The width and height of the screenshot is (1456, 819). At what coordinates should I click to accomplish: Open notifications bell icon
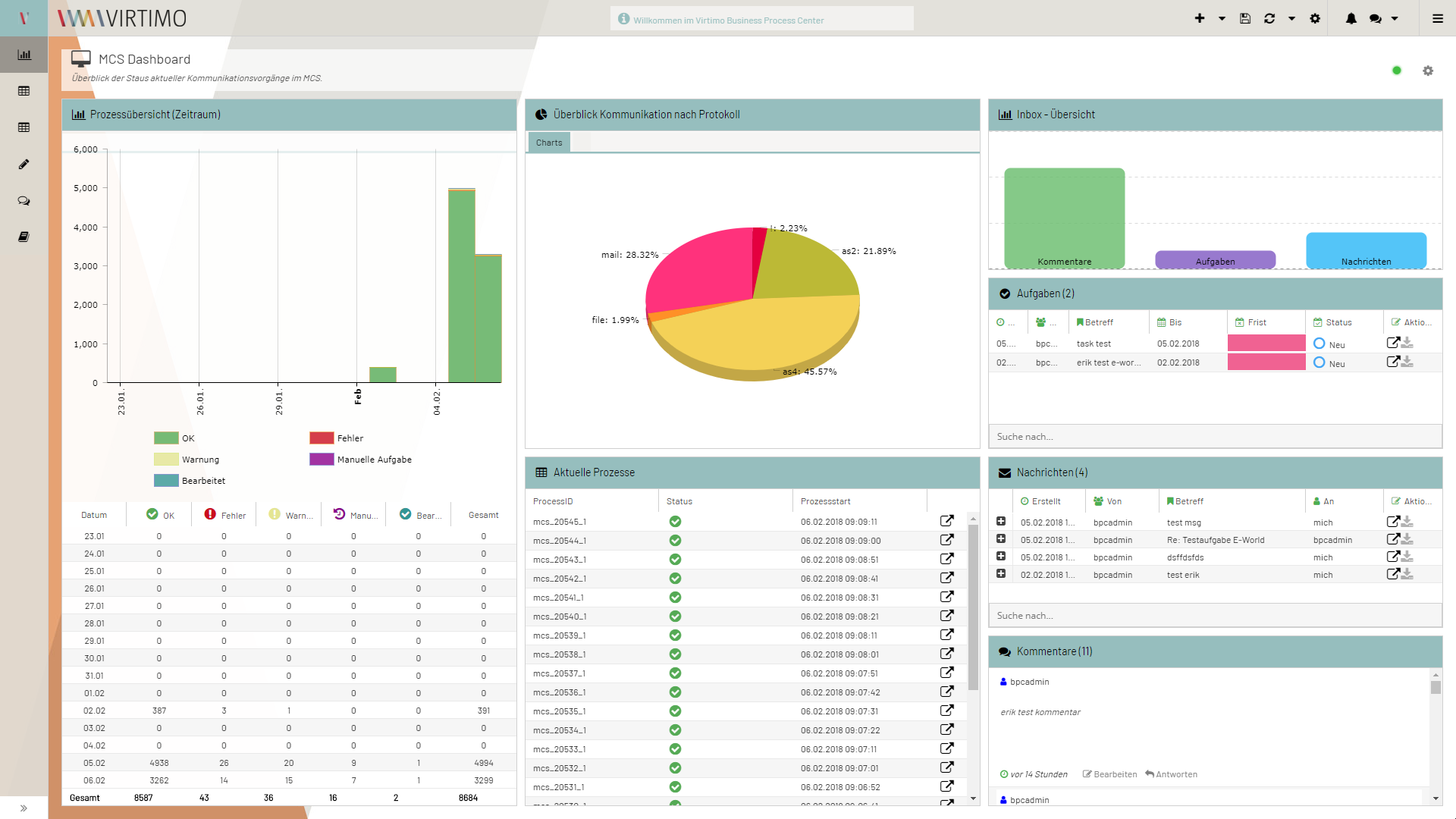[x=1351, y=18]
